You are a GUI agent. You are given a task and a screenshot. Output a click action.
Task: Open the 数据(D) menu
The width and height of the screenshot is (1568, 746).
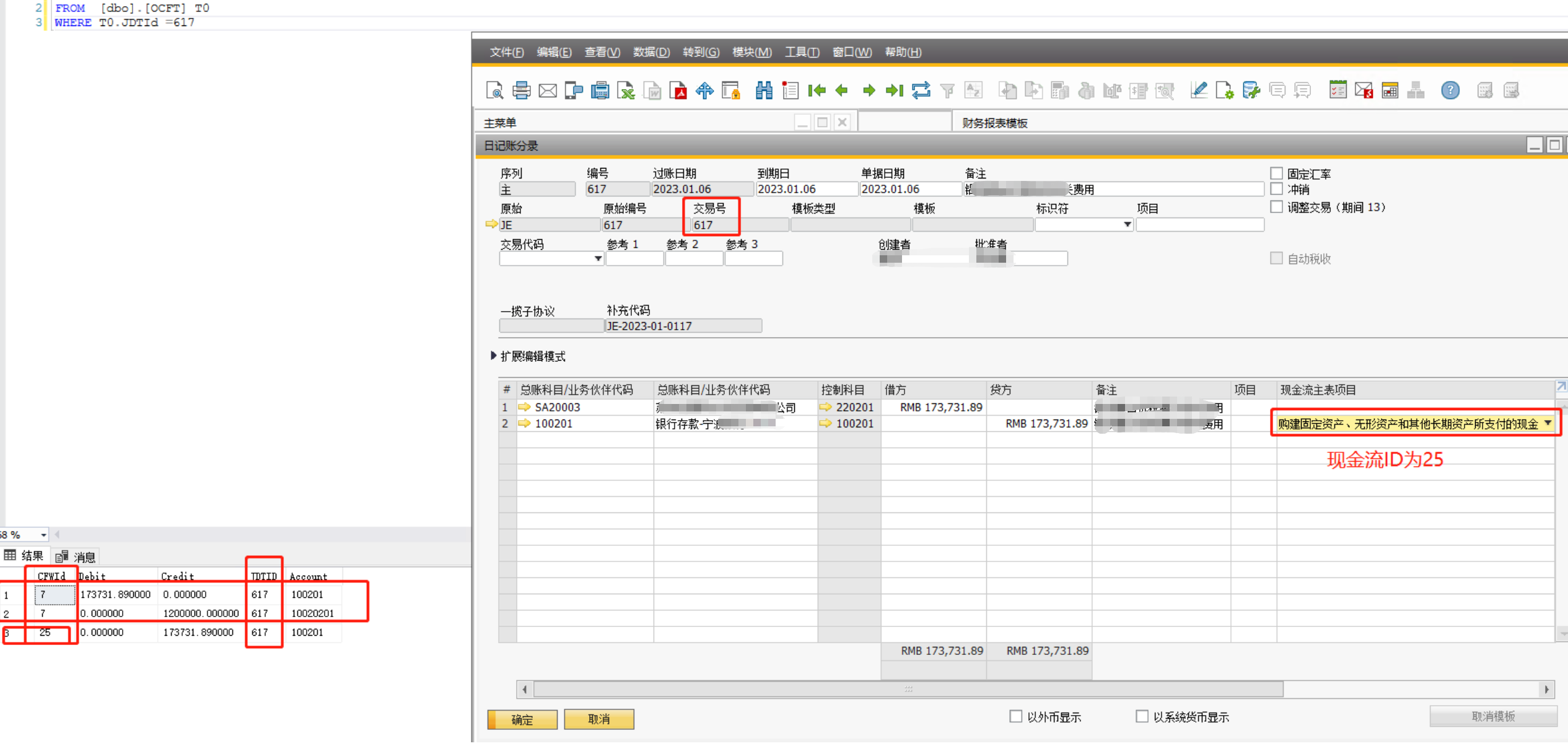pos(651,53)
